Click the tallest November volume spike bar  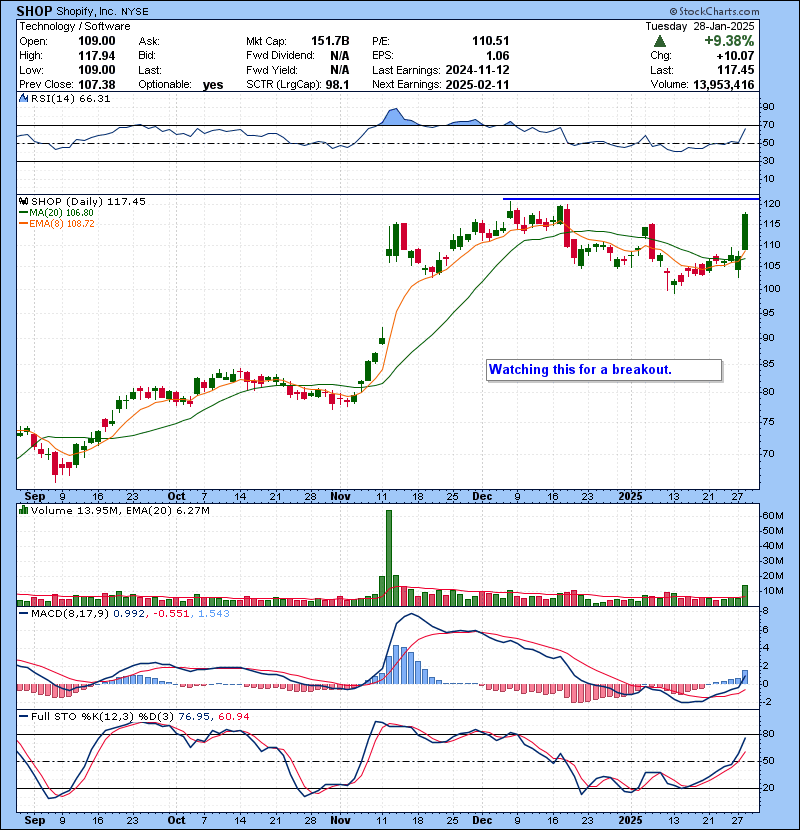coord(389,557)
